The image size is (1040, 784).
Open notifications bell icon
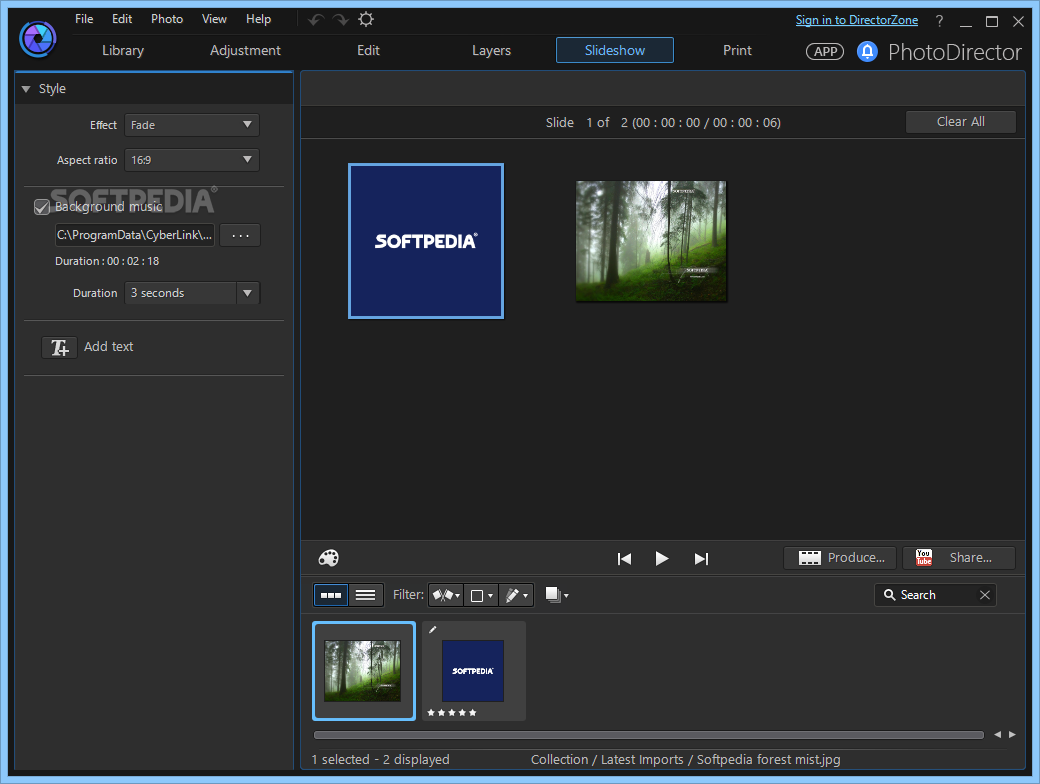(867, 51)
